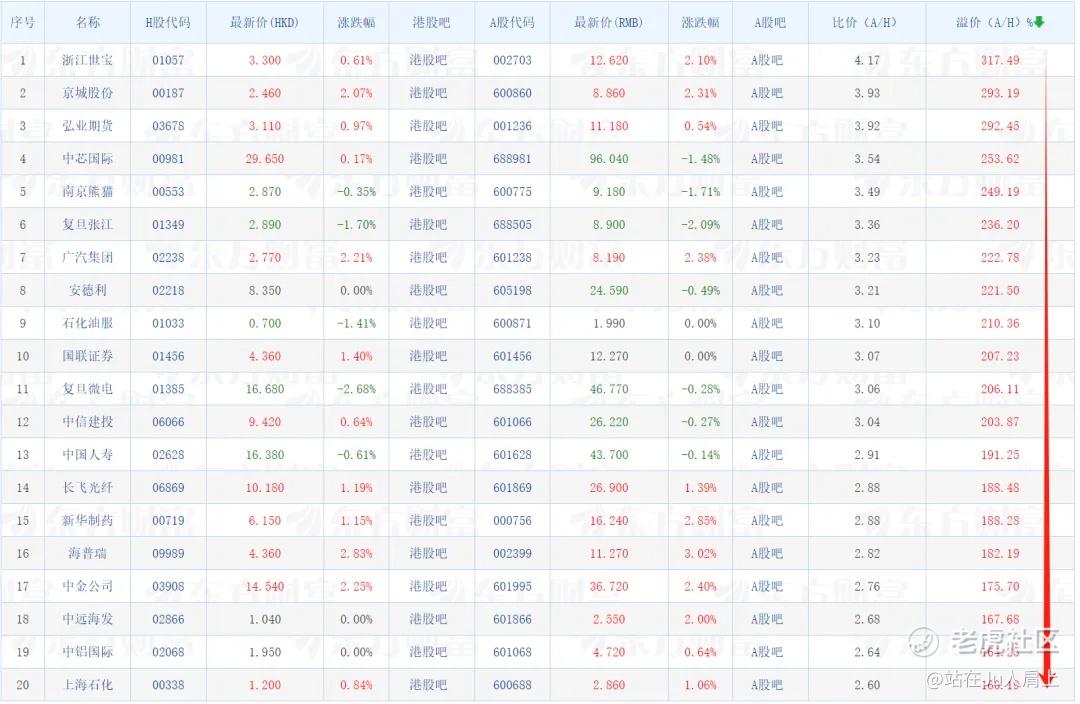1080x704 pixels.
Task: Open the 复旦微电 stock name
Action: pyautogui.click(x=87, y=389)
